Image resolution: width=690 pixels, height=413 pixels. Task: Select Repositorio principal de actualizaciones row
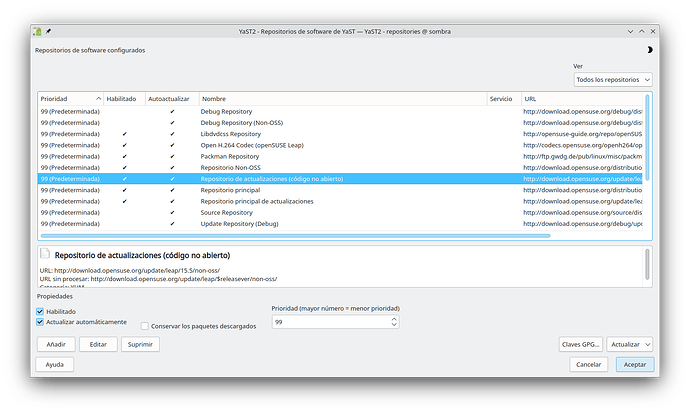(340, 201)
